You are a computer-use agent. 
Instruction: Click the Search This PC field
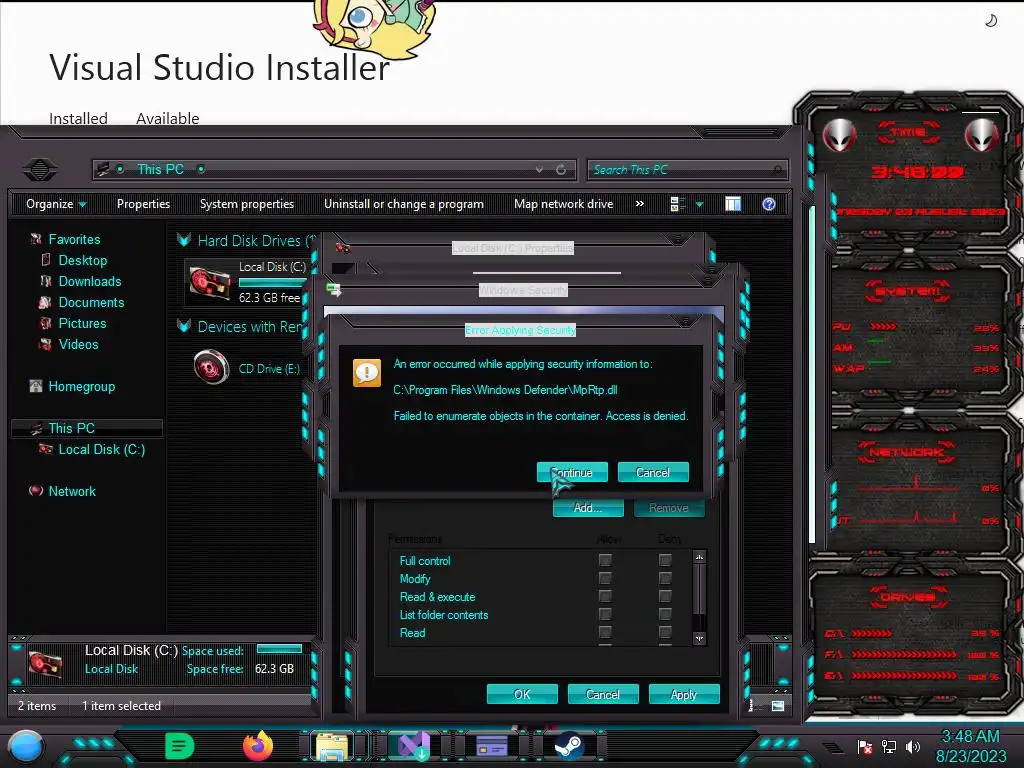pyautogui.click(x=687, y=170)
